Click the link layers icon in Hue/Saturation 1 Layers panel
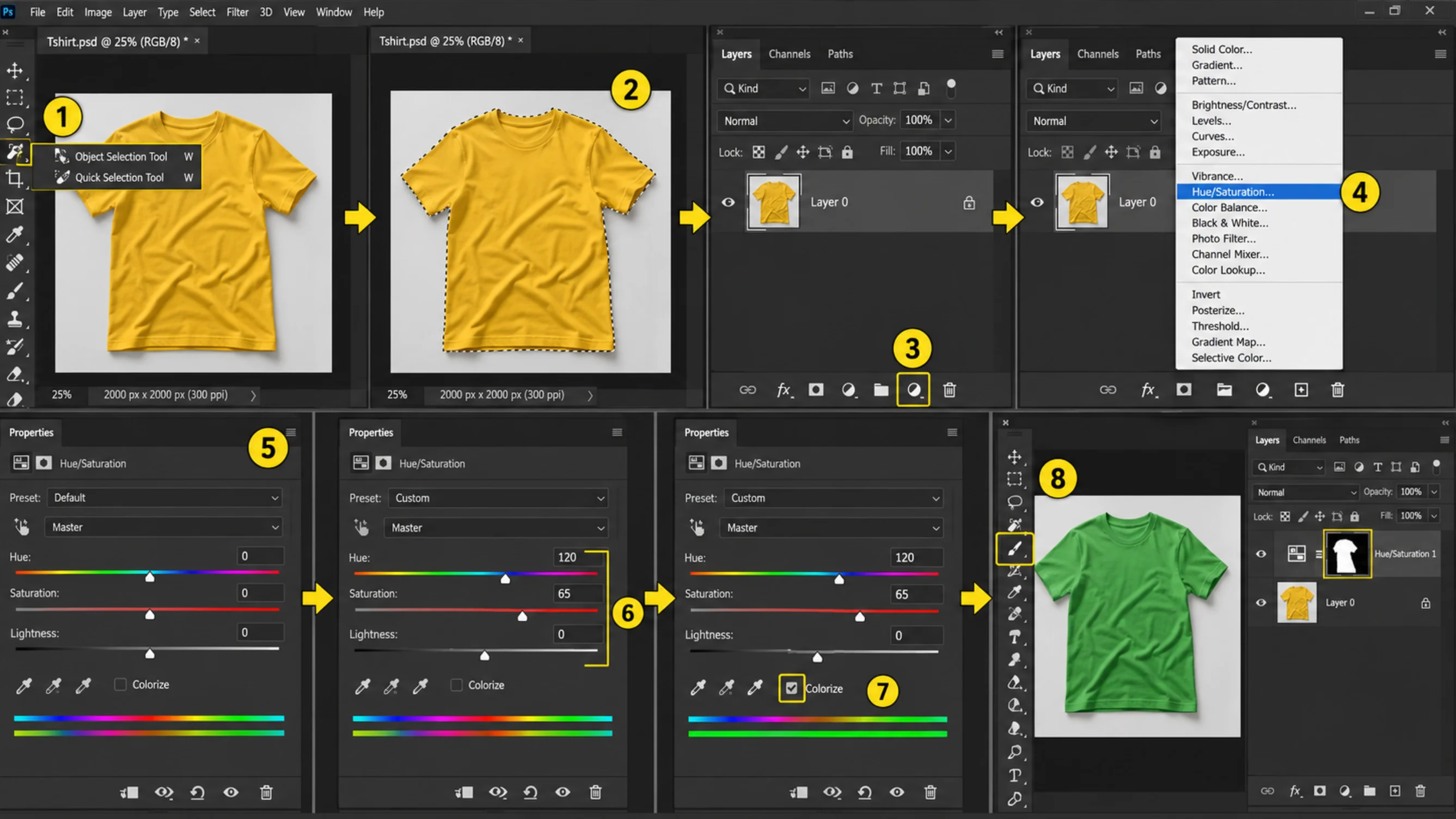The height and width of the screenshot is (819, 1456). (x=1268, y=791)
